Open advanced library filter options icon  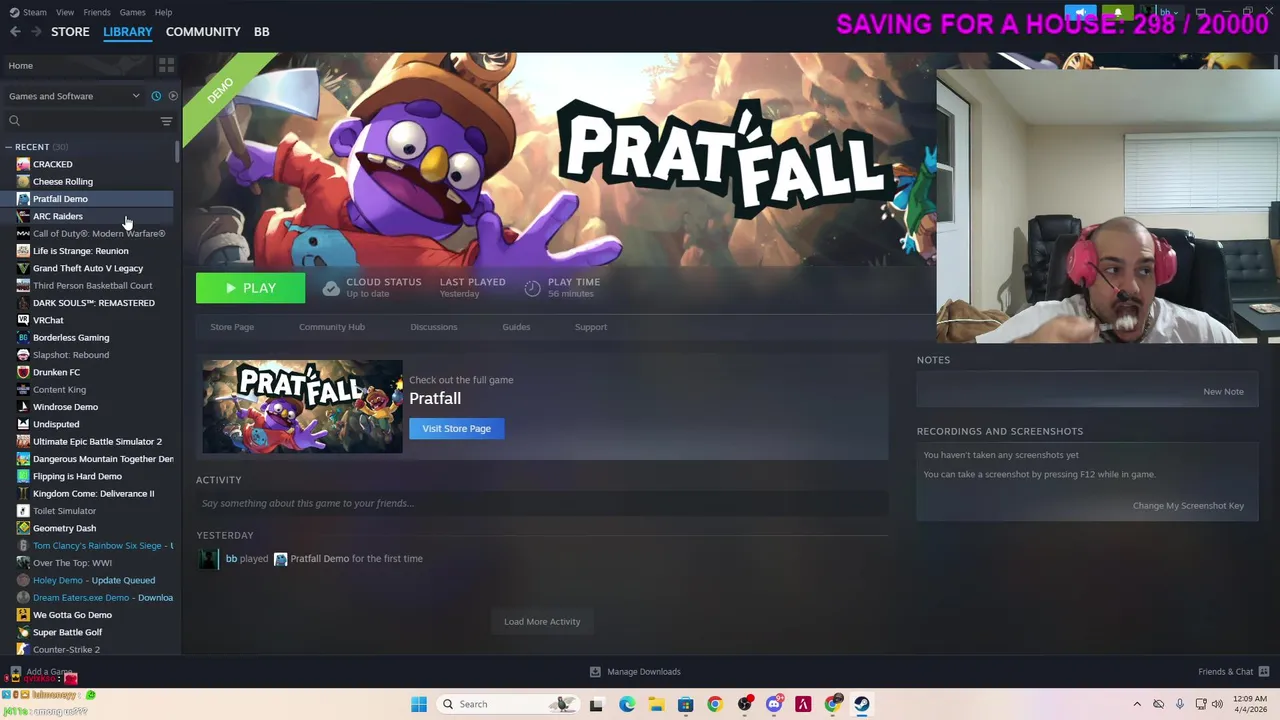pyautogui.click(x=166, y=121)
